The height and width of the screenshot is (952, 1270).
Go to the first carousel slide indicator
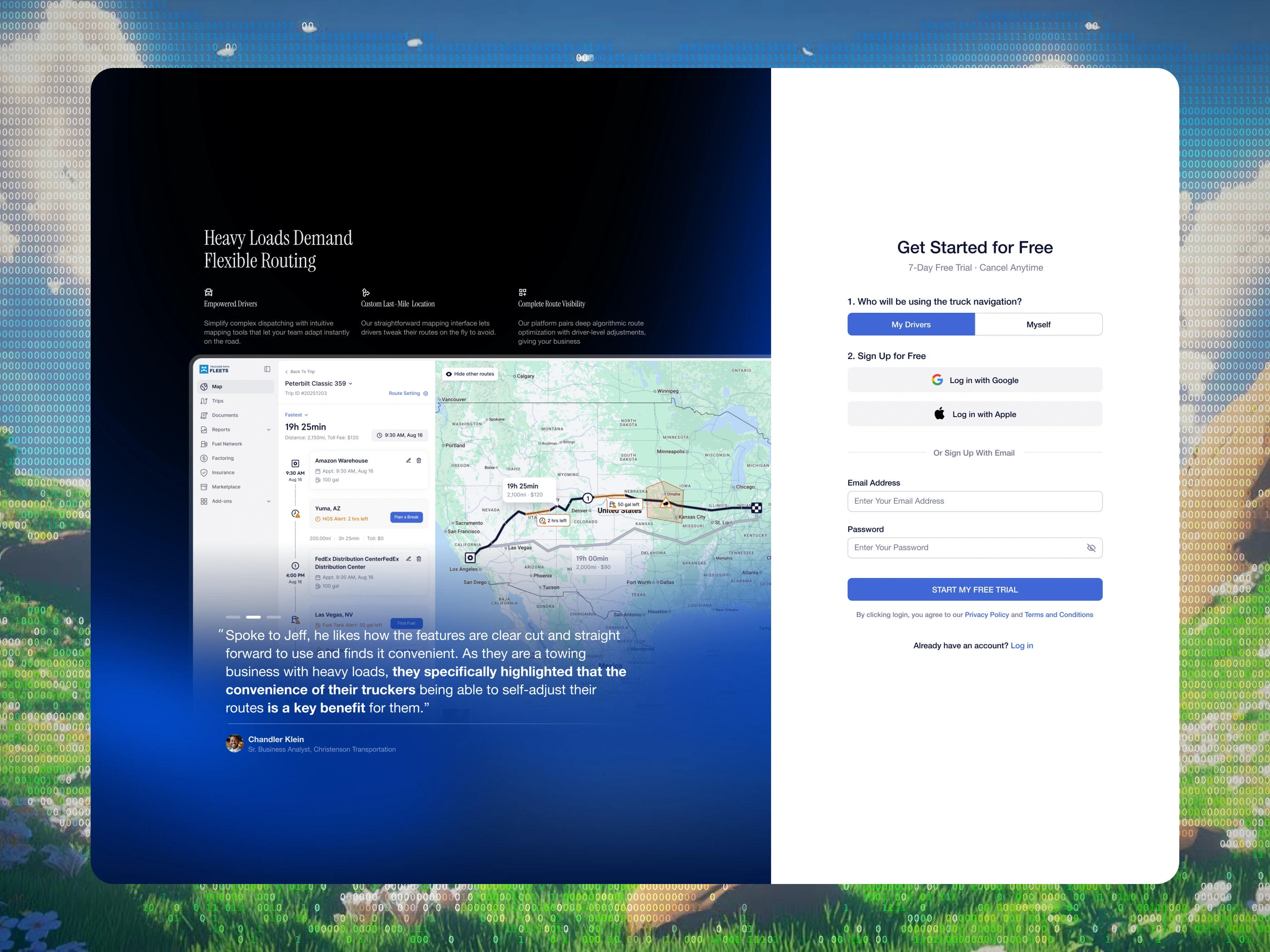tap(233, 617)
